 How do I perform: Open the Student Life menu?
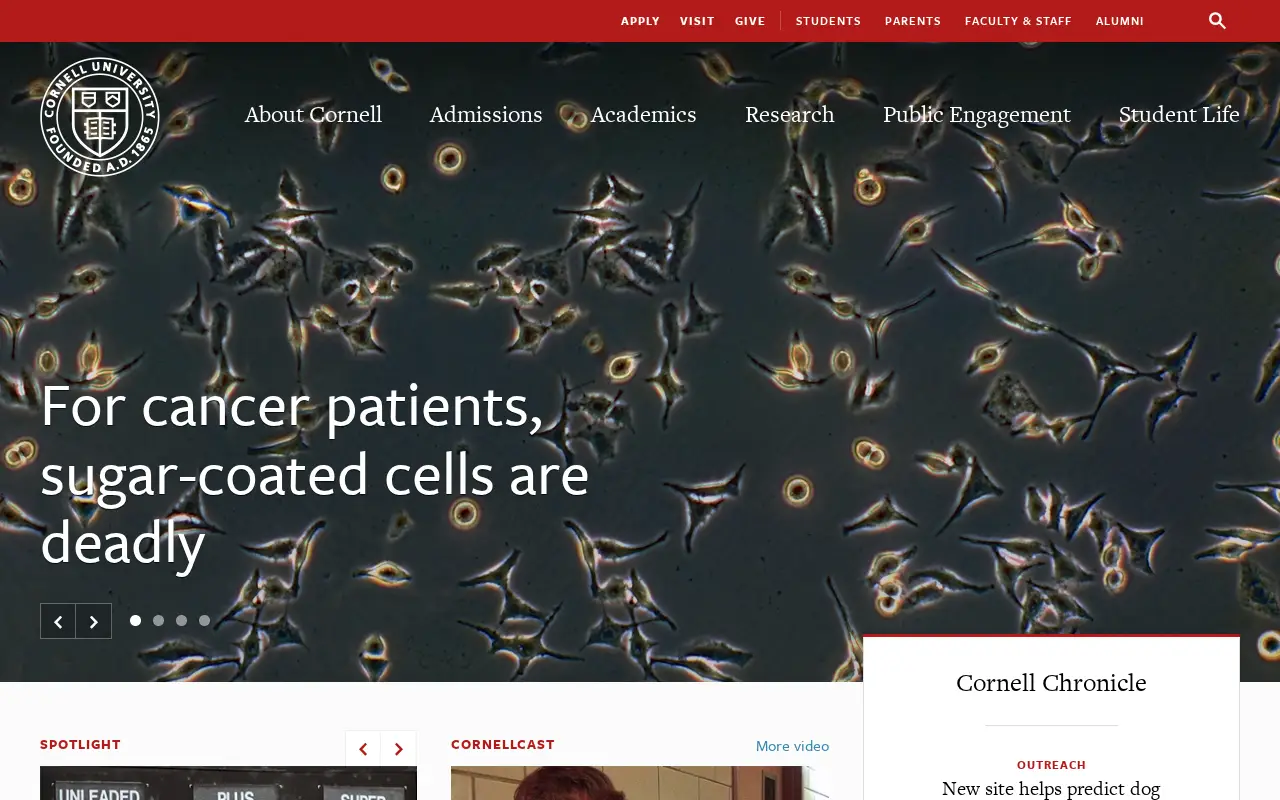pos(1179,114)
